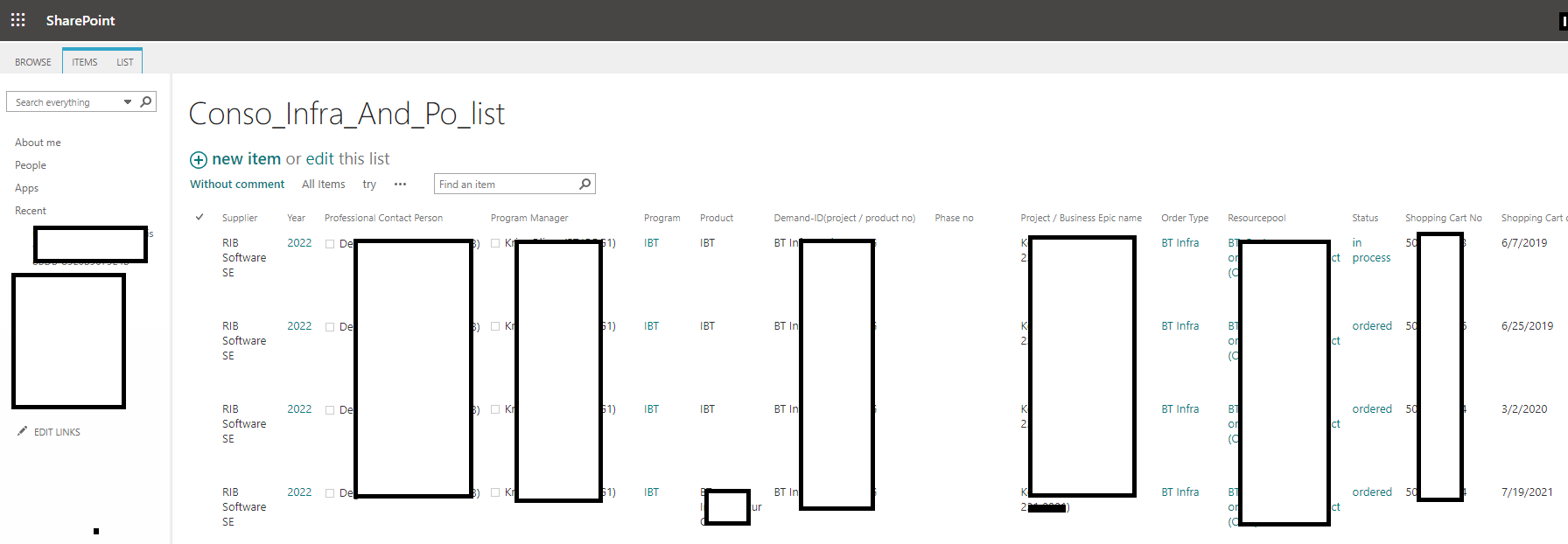Viewport: 1568px width, 544px height.
Task: Click the 'ordered' status in second row
Action: pyautogui.click(x=1372, y=326)
